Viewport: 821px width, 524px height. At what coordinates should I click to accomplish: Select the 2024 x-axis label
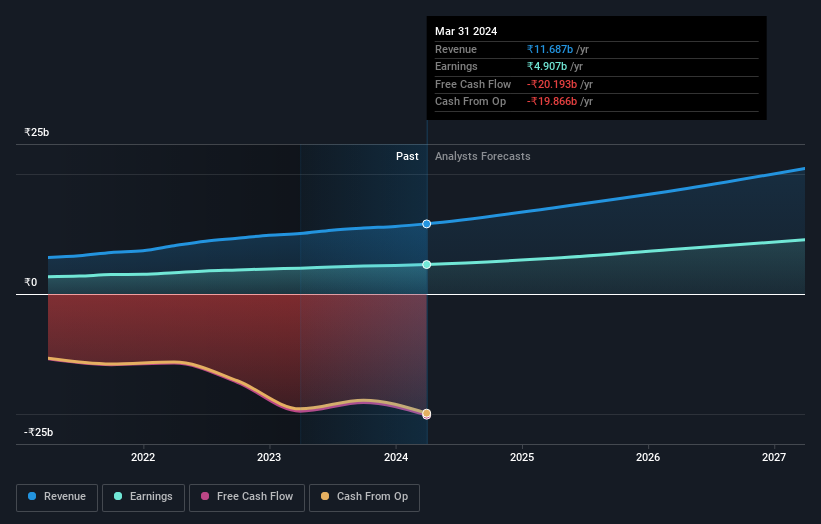pyautogui.click(x=396, y=458)
